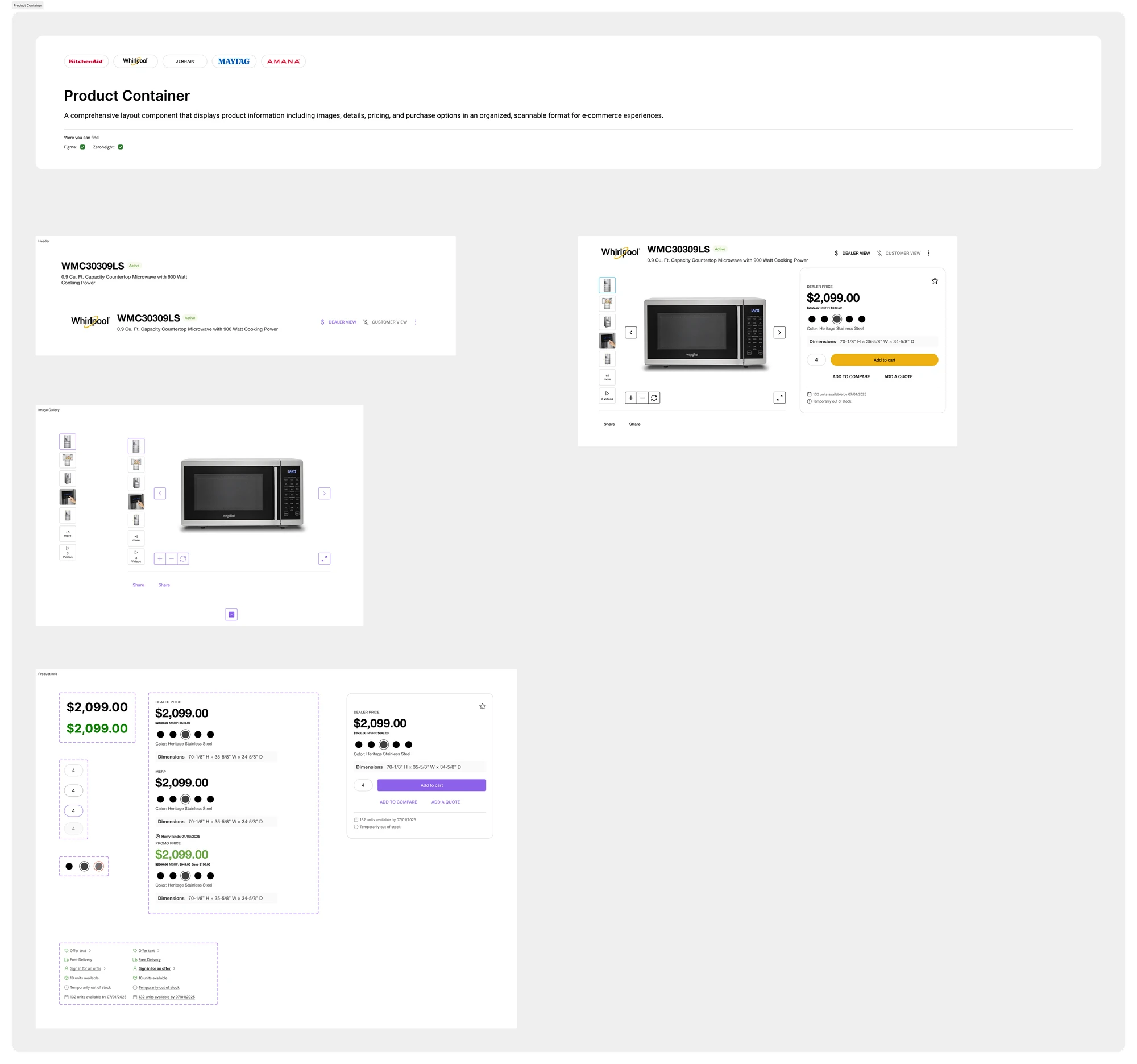Select selected gray swatch under PROMO PRICE
The height and width of the screenshot is (1064, 1137).
tap(185, 876)
